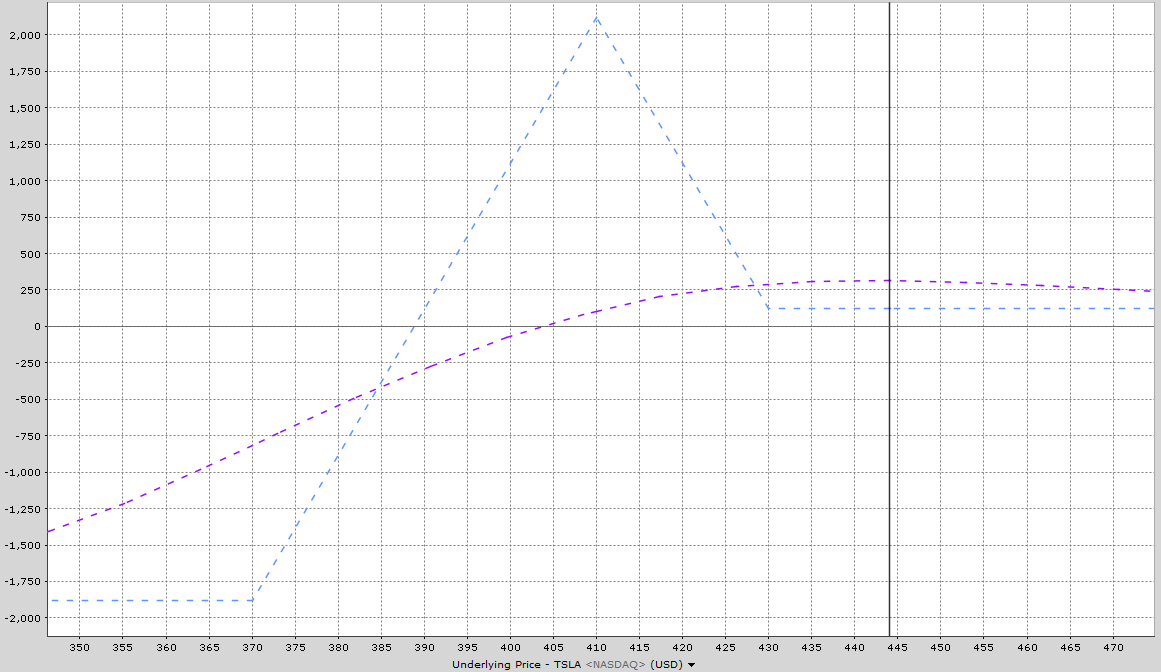Click the -1,750 y-axis value label
The height and width of the screenshot is (672, 1161).
(24, 582)
